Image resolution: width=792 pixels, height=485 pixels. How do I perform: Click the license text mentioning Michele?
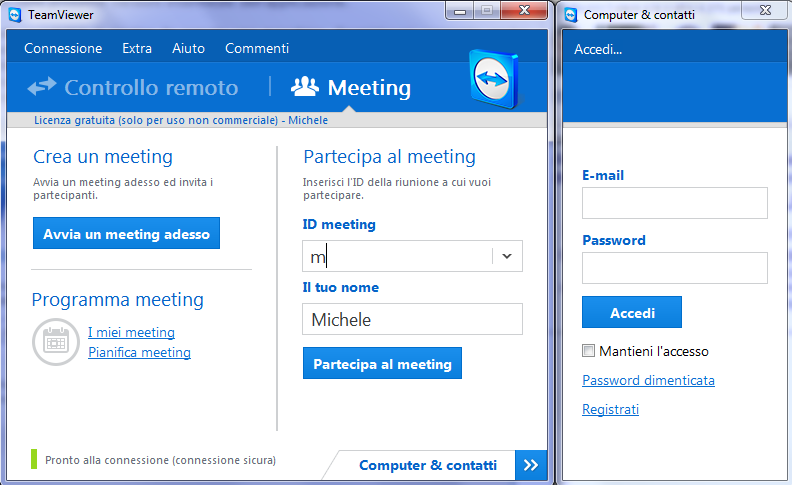(181, 120)
